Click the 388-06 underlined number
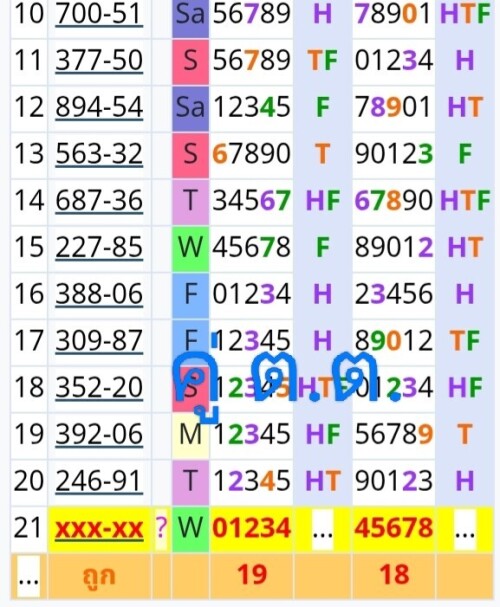Viewport: 500px width, 607px height. click(x=99, y=294)
